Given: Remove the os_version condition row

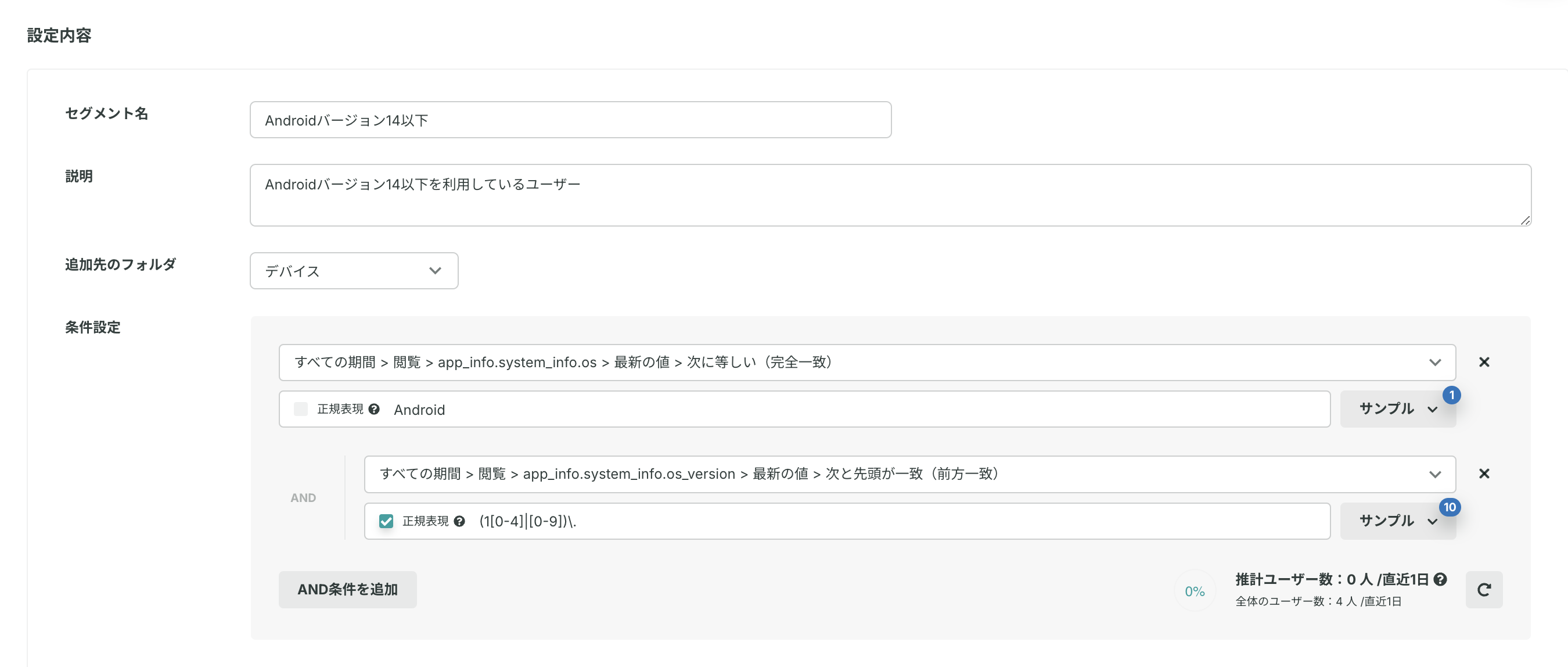Looking at the screenshot, I should tap(1484, 474).
